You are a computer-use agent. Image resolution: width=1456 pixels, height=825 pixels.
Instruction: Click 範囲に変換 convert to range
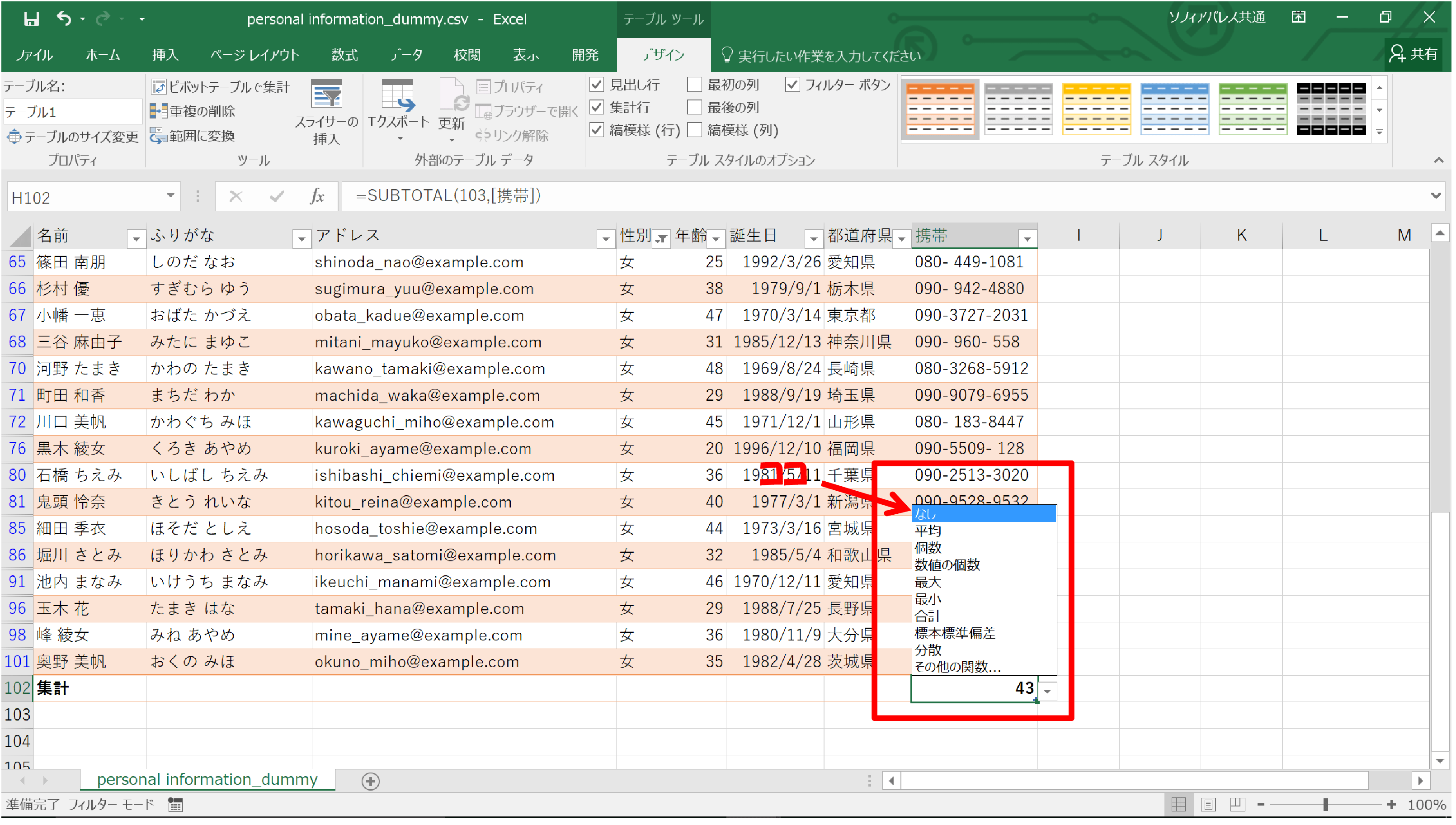click(193, 136)
